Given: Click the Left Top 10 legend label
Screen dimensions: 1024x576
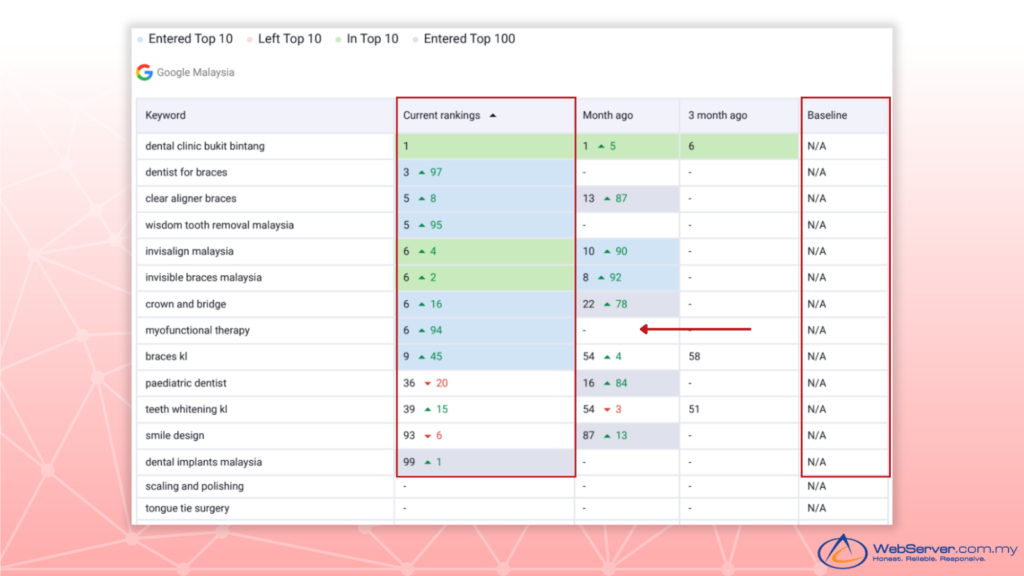Looking at the screenshot, I should pos(289,39).
